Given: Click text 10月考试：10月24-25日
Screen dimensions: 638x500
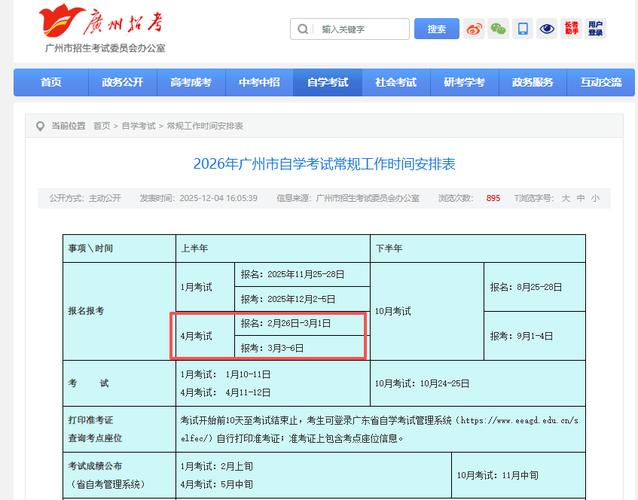Looking at the screenshot, I should 422,384.
